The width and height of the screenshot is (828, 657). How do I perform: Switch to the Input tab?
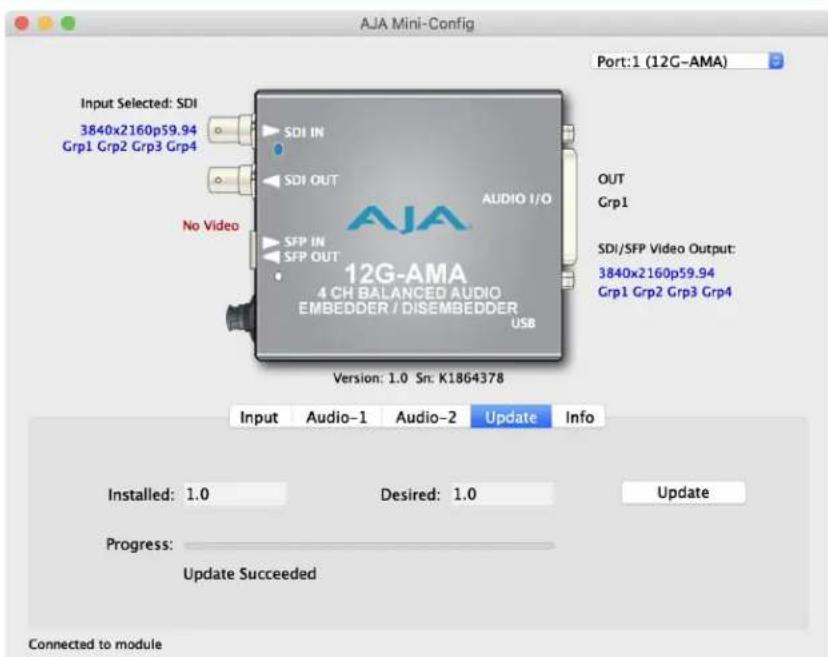coord(259,417)
